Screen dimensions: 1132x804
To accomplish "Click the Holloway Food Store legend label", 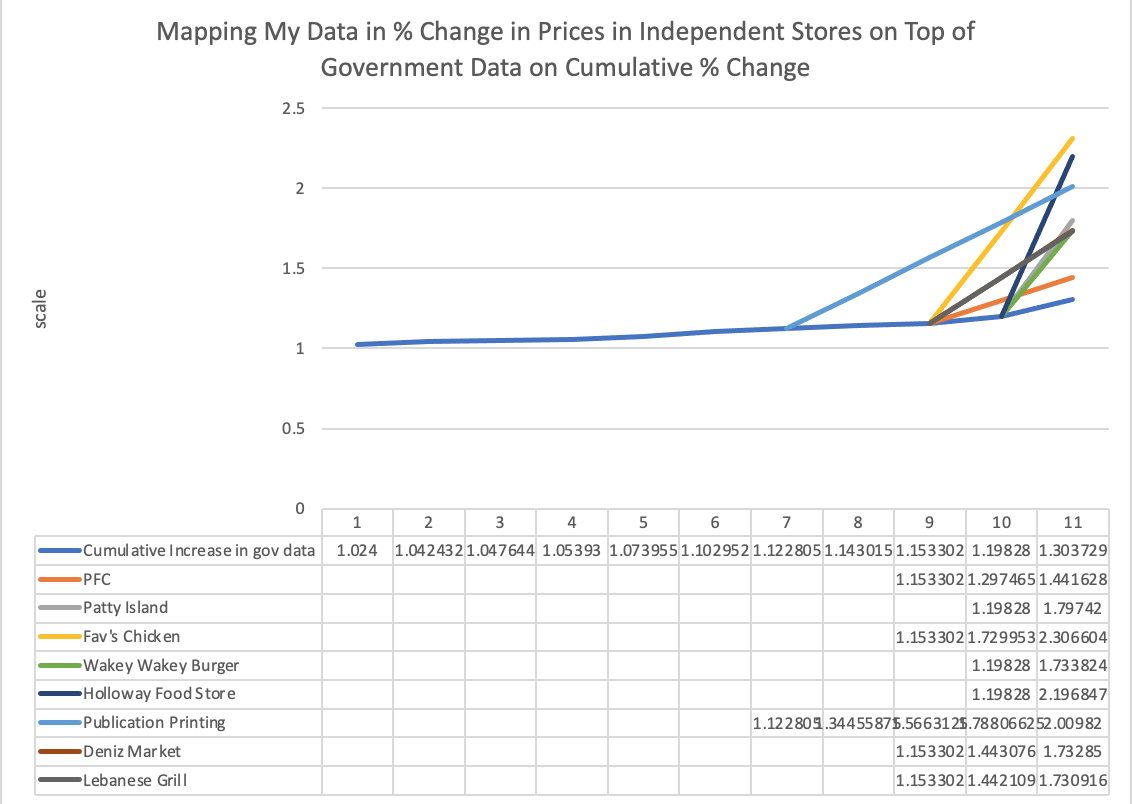I will click(152, 694).
